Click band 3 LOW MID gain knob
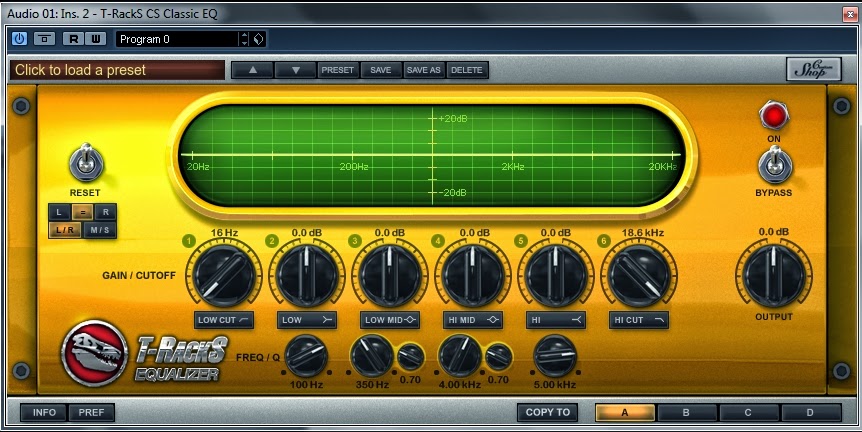Image resolution: width=862 pixels, height=432 pixels. pos(390,275)
